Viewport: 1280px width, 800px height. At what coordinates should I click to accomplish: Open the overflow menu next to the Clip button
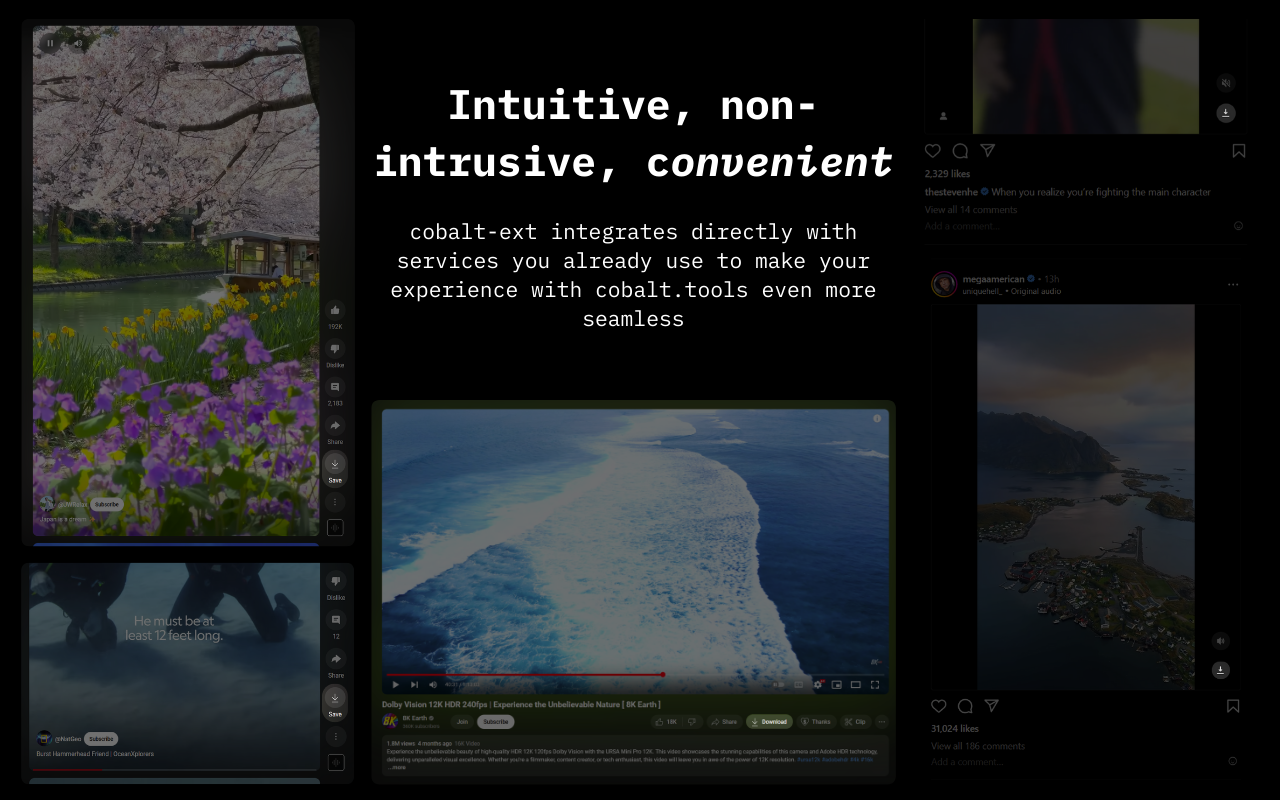[882, 722]
